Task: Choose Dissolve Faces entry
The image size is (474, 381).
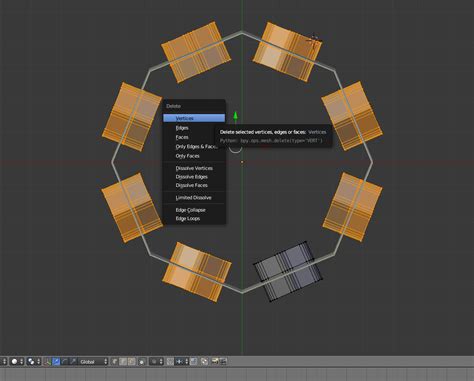Action: pyautogui.click(x=194, y=185)
